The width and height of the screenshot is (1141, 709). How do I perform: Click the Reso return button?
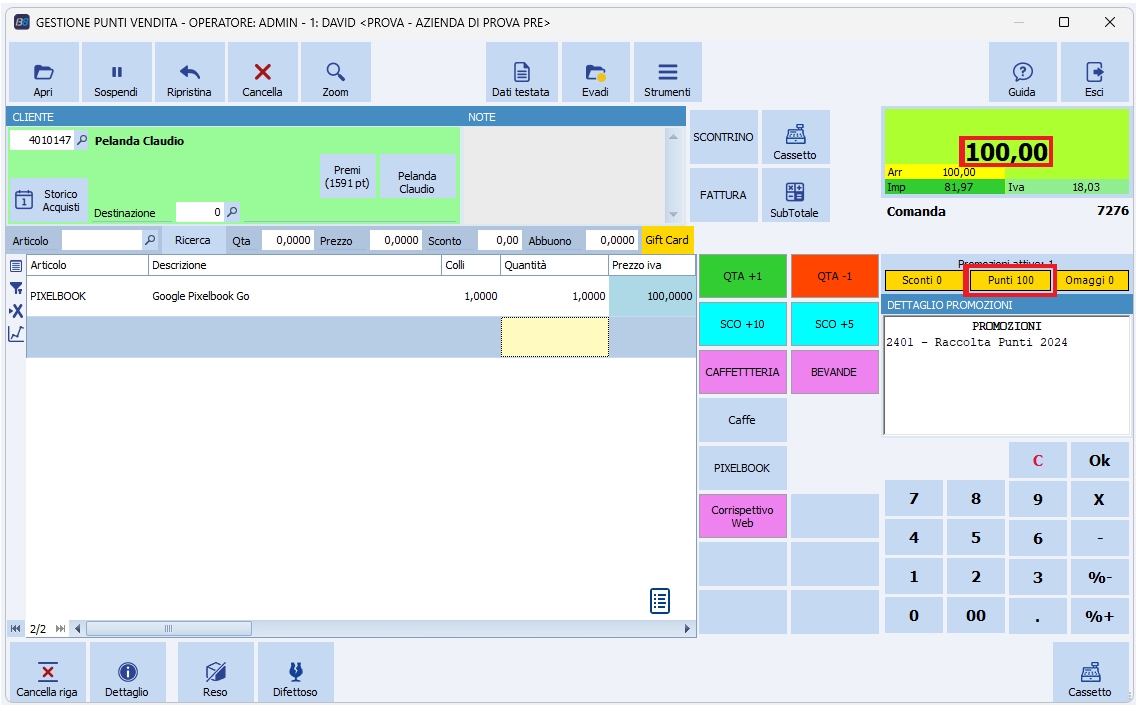coord(215,672)
